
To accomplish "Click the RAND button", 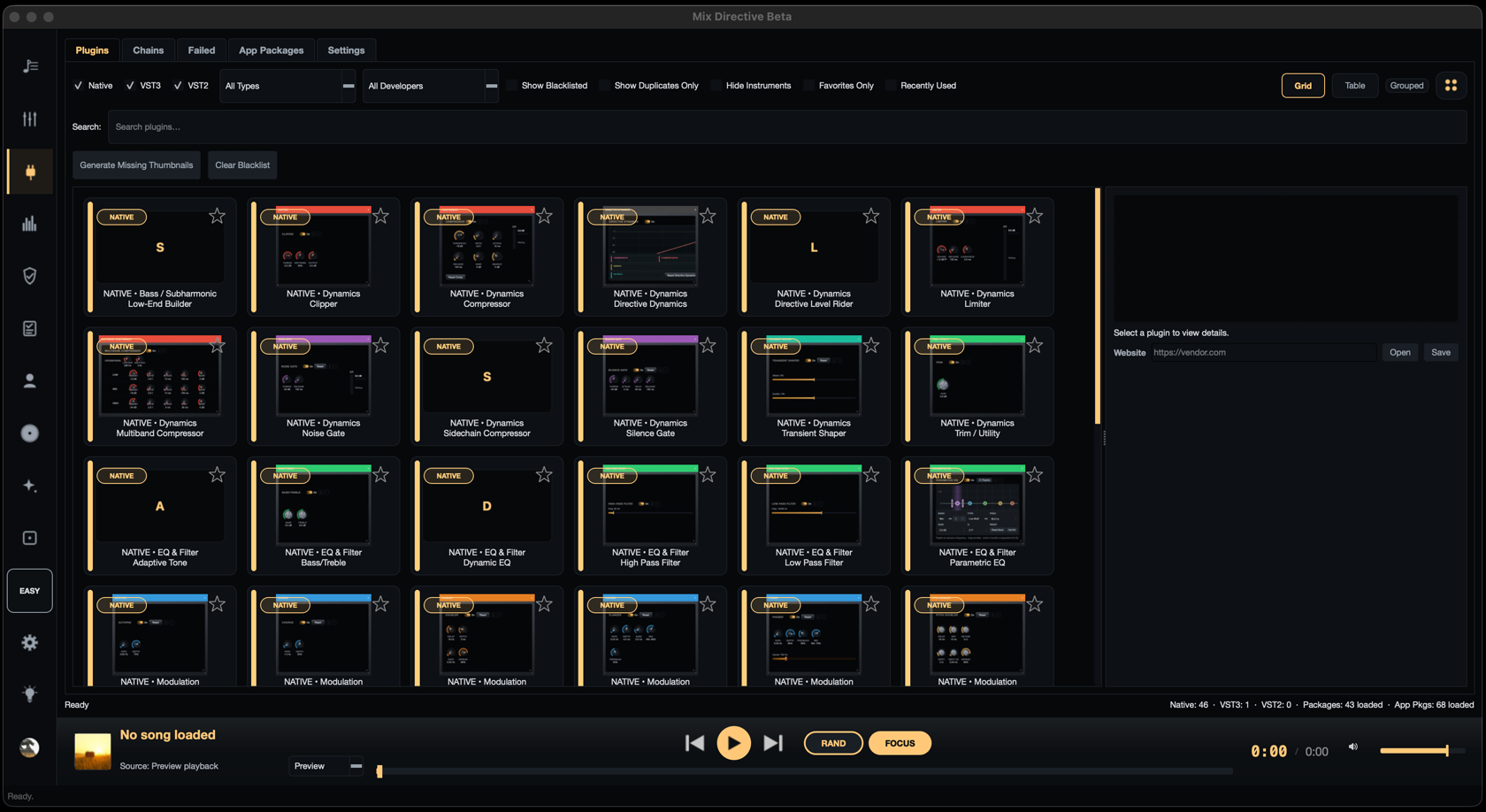I will (833, 743).
